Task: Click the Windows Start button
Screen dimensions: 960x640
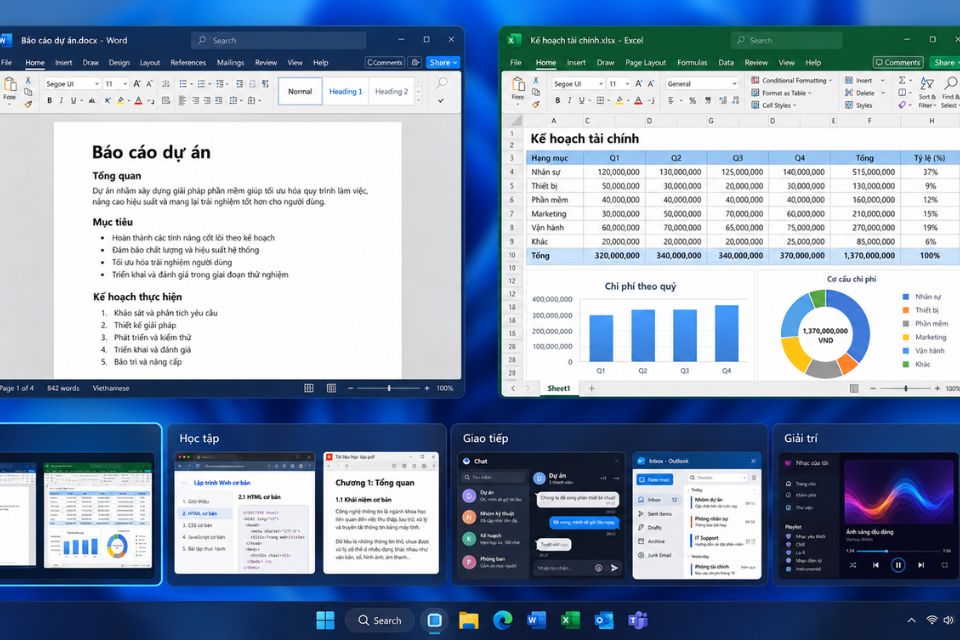Action: [x=325, y=620]
